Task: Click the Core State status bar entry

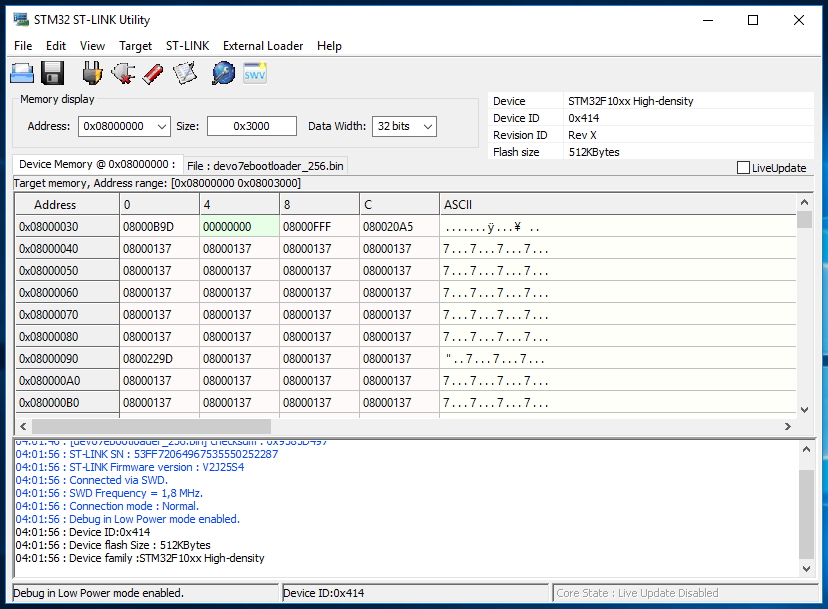Action: (685, 593)
